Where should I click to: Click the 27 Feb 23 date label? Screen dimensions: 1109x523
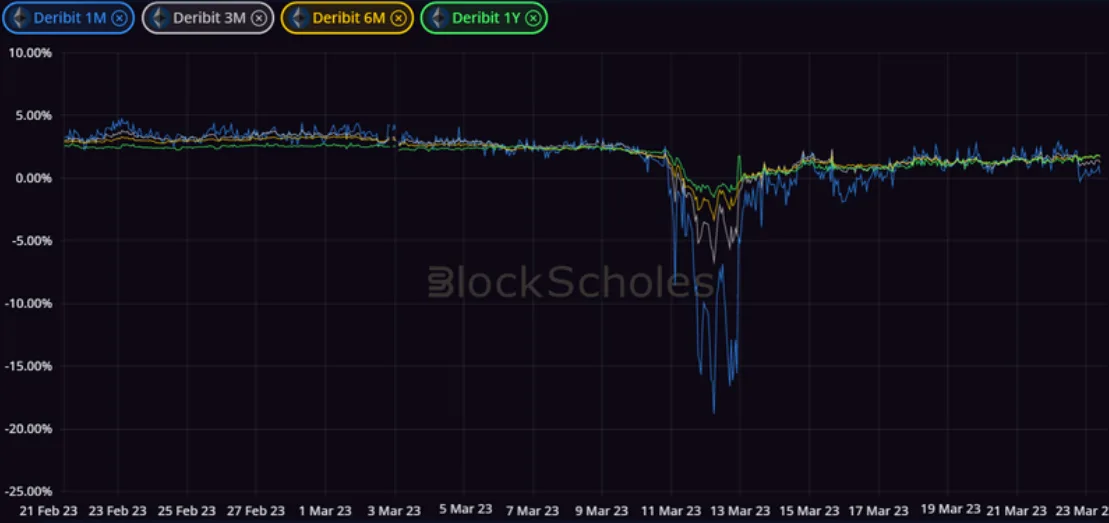[257, 510]
